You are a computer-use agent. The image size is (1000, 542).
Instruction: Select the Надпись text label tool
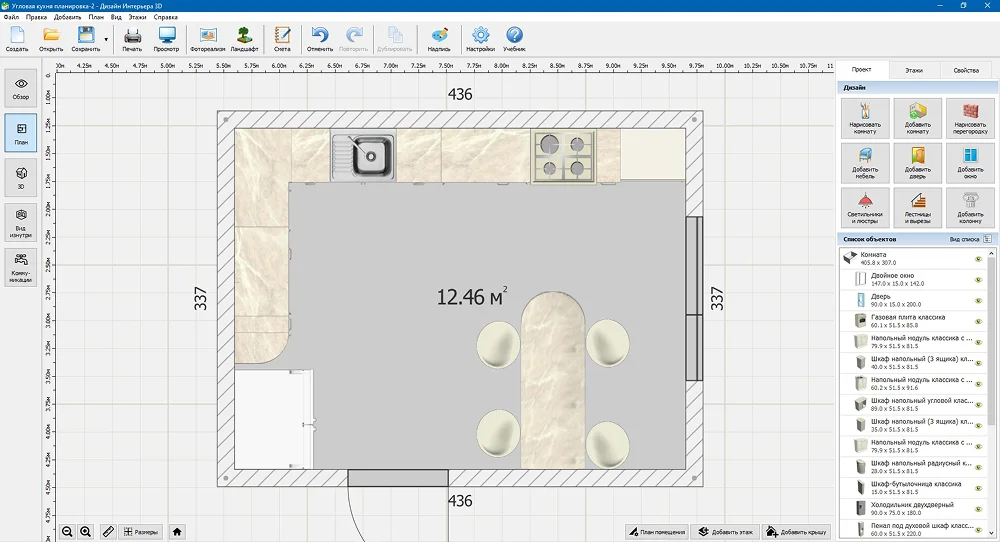[438, 38]
